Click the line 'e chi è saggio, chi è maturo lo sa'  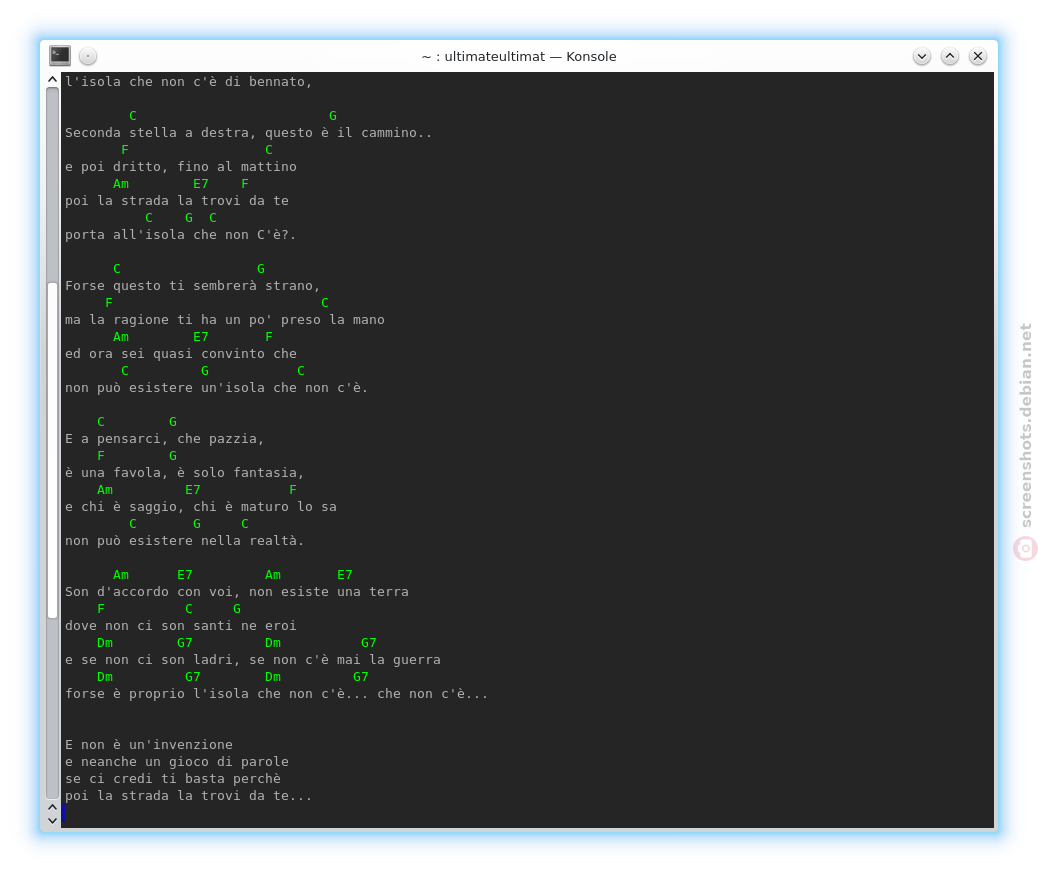coord(201,507)
